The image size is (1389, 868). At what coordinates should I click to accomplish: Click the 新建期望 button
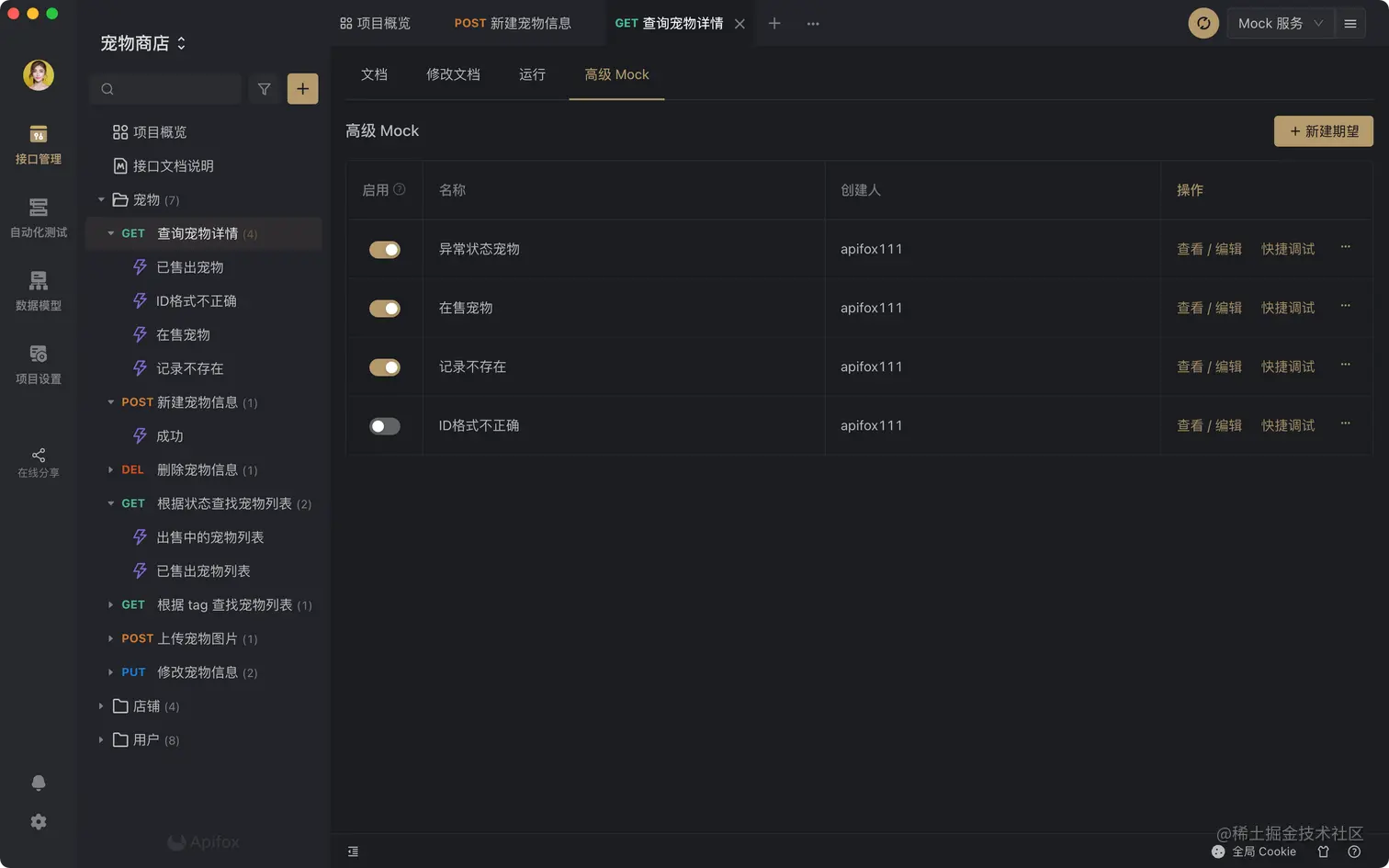[x=1323, y=131]
